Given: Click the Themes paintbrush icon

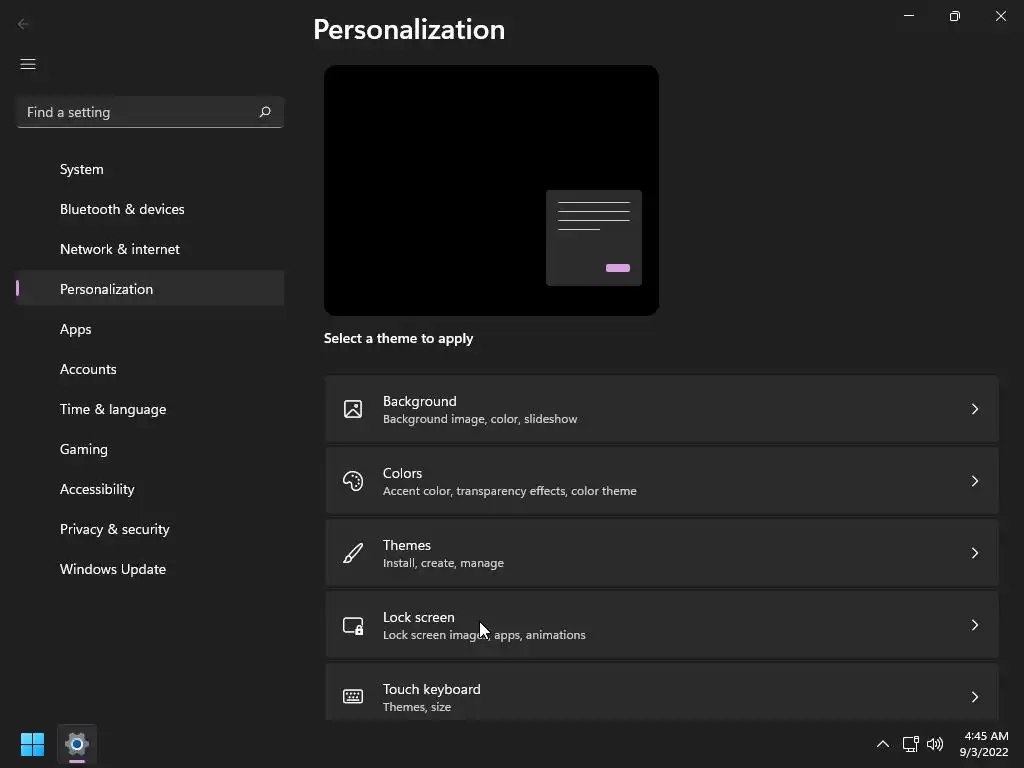Looking at the screenshot, I should pos(353,553).
